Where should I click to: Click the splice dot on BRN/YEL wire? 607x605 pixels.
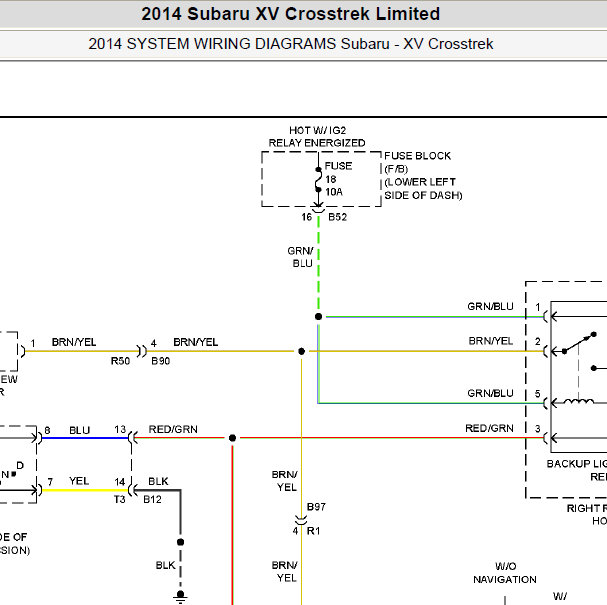[x=302, y=351]
